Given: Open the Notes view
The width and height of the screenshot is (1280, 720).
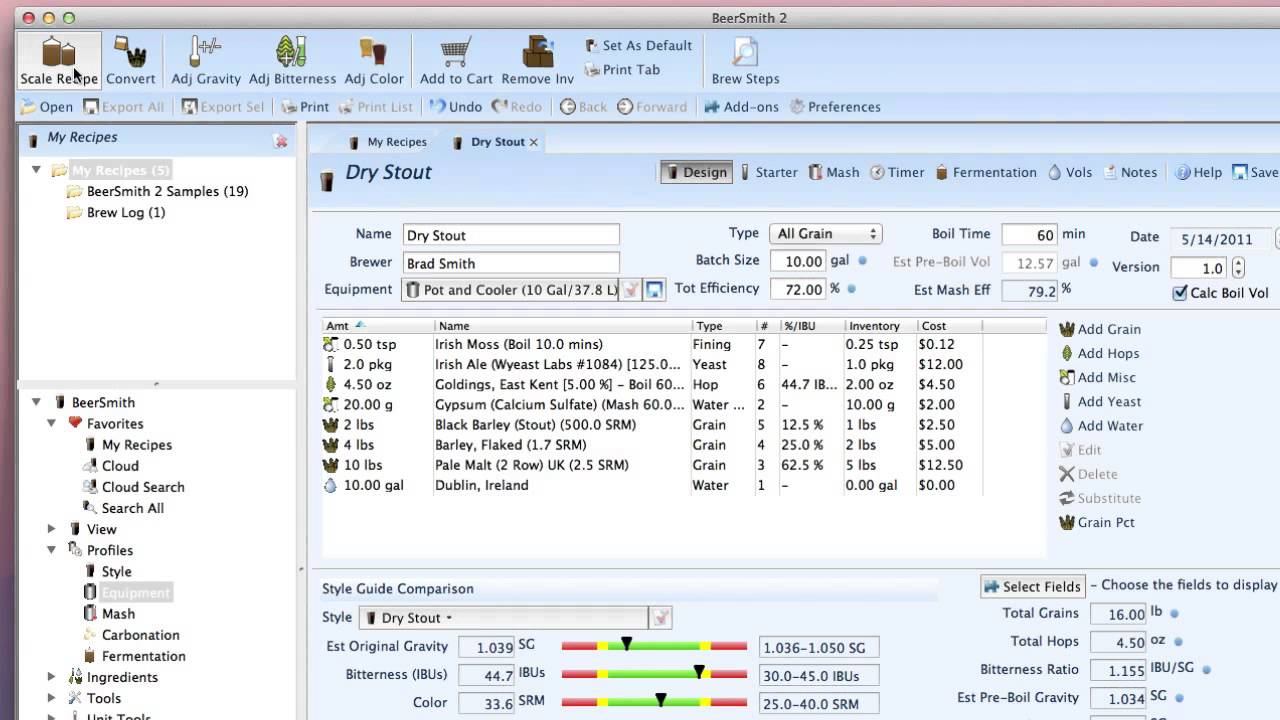Looking at the screenshot, I should click(x=1129, y=172).
